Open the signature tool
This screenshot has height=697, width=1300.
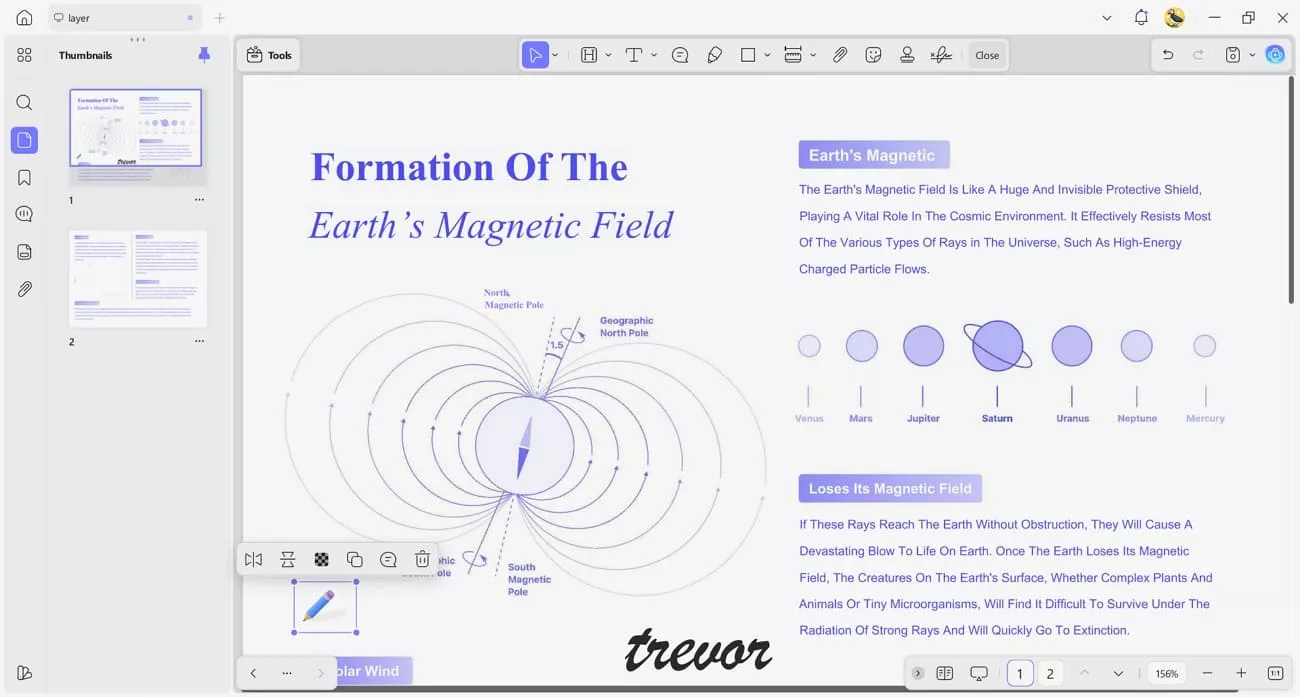(x=941, y=55)
